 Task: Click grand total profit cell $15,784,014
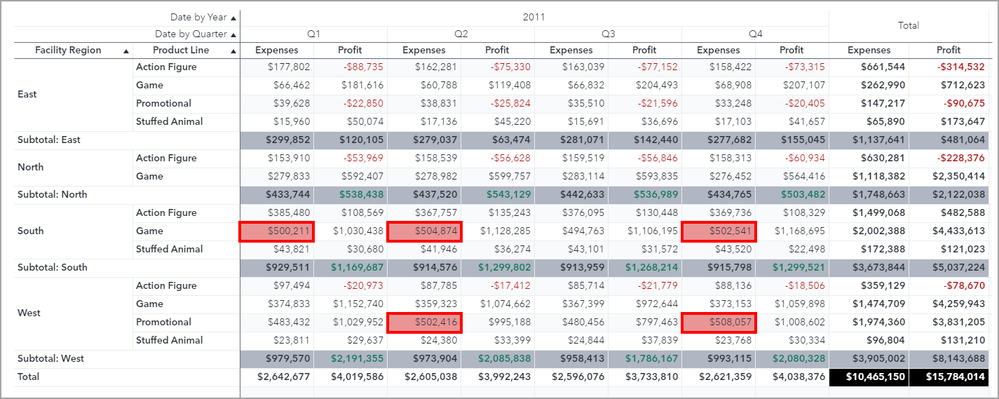point(949,377)
